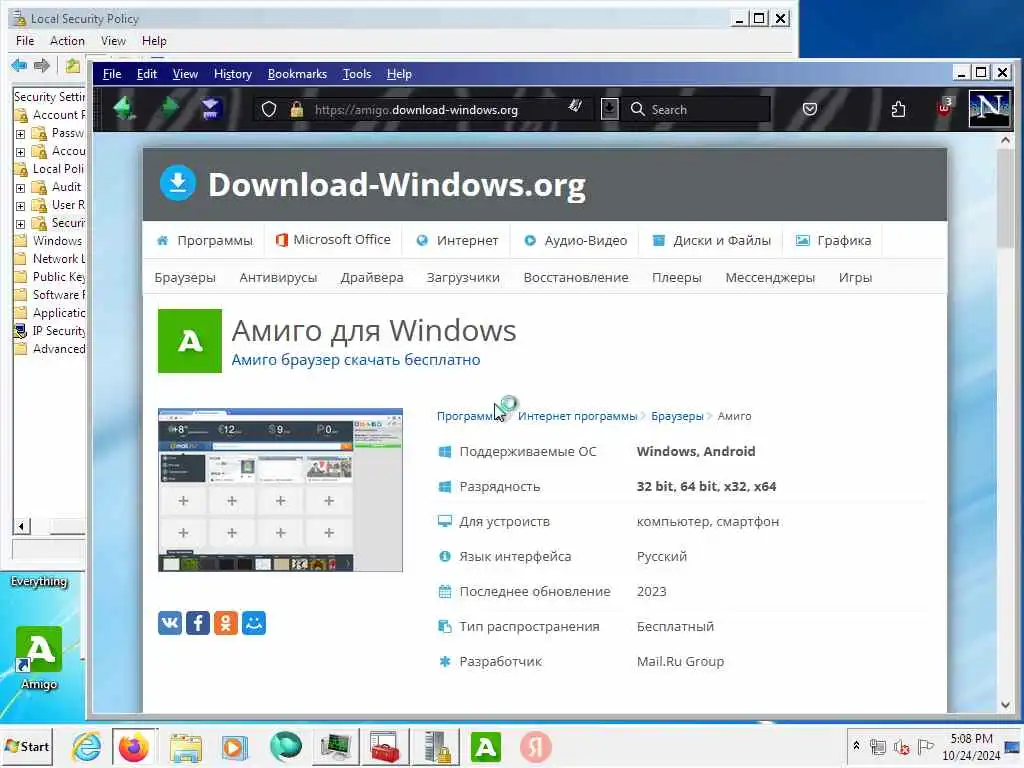The height and width of the screenshot is (768, 1024).
Task: Open the Графика category
Action: coord(833,240)
